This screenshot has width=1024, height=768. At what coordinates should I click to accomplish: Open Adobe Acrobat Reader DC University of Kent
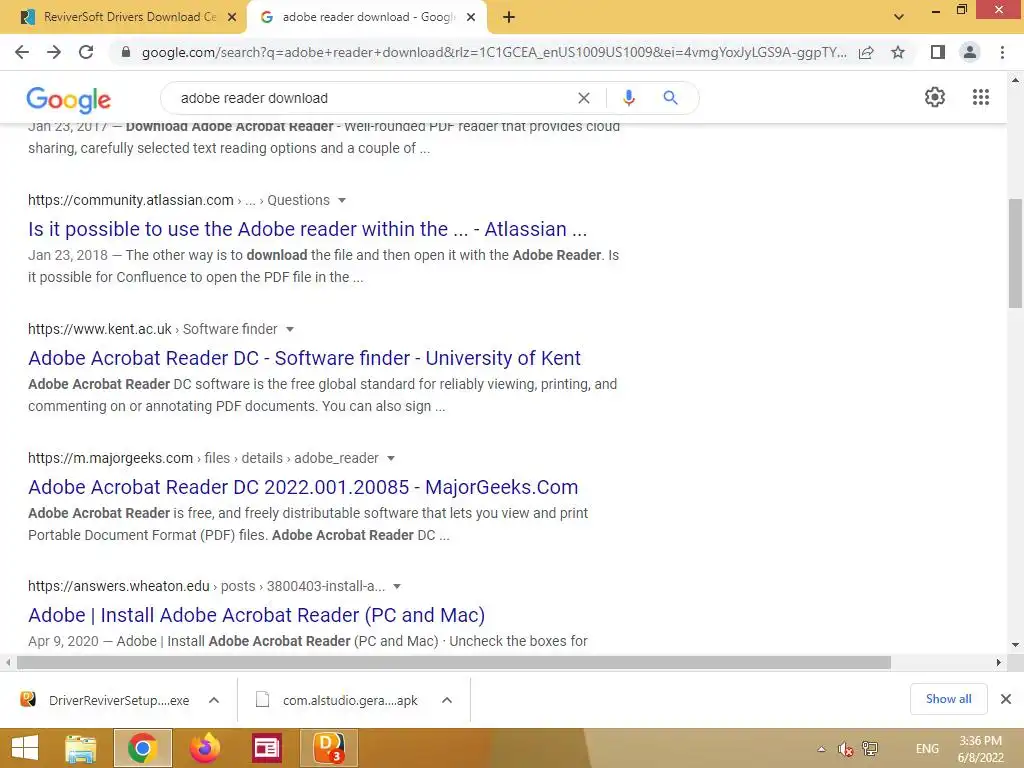(x=304, y=358)
